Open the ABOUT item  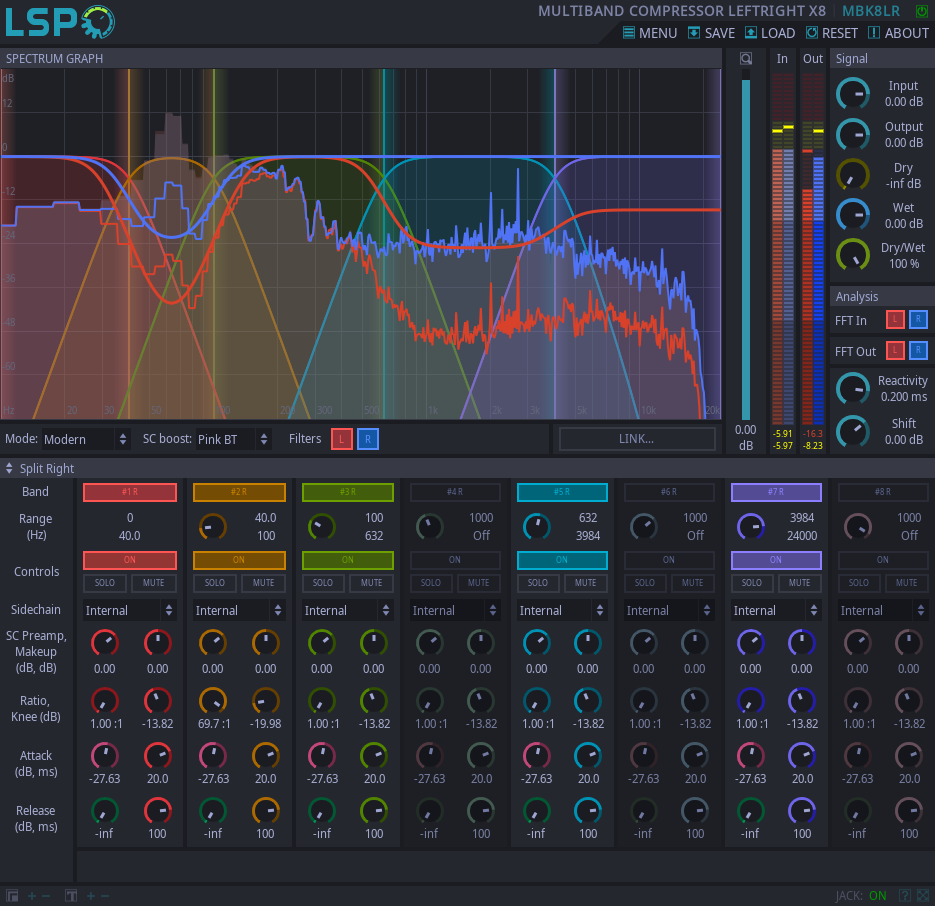(898, 33)
